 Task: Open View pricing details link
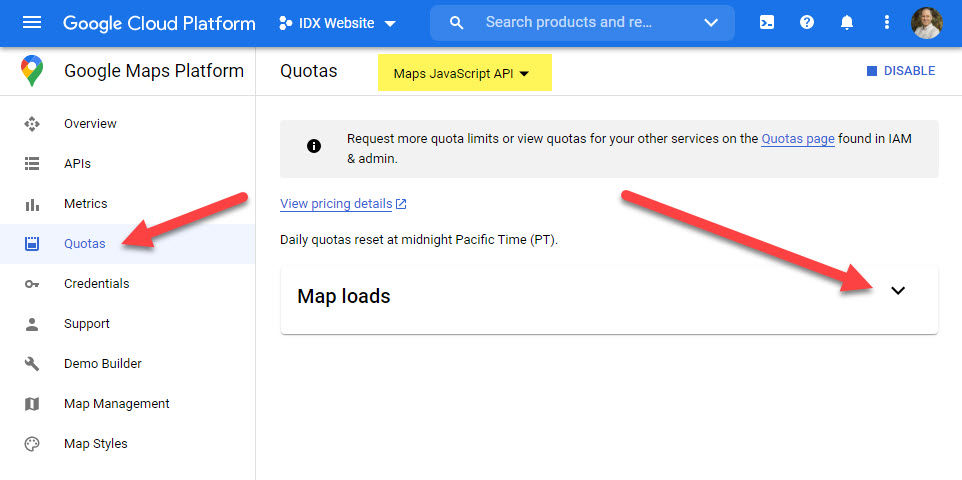pyautogui.click(x=343, y=204)
